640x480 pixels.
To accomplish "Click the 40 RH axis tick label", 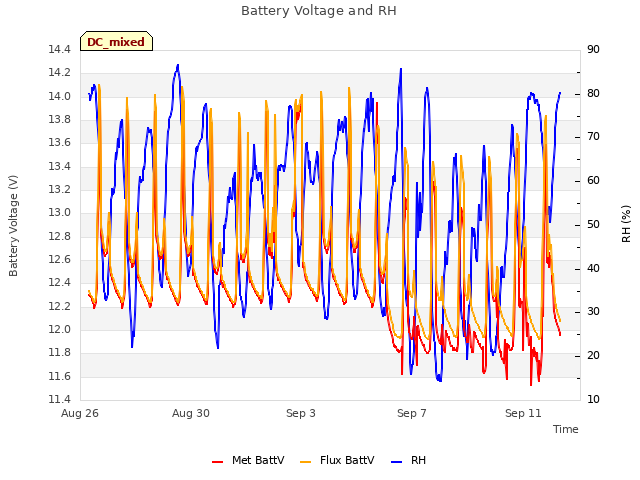I will click(593, 269).
